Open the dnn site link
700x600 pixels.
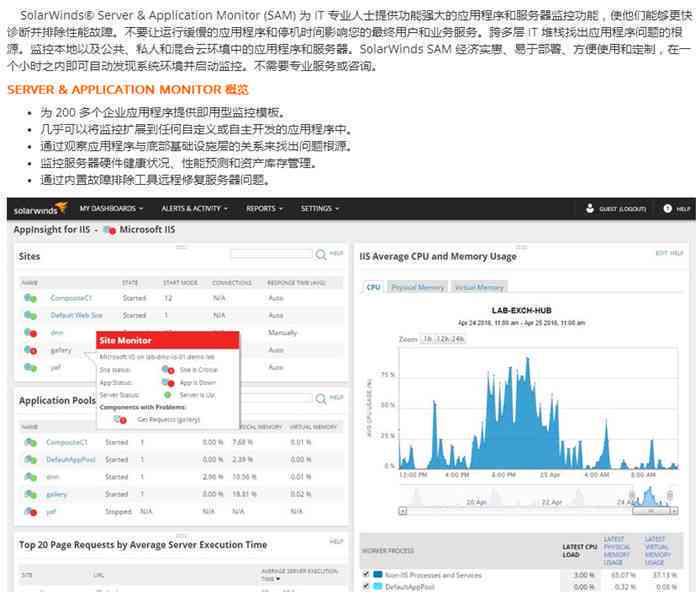pyautogui.click(x=57, y=333)
